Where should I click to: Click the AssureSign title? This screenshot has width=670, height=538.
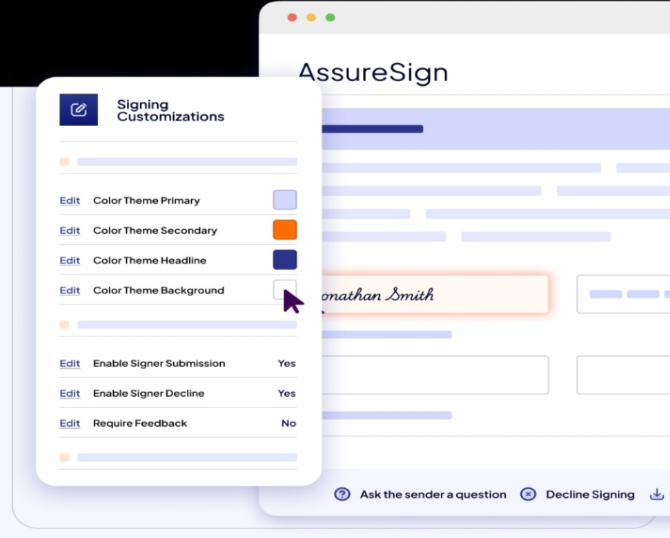[x=373, y=73]
